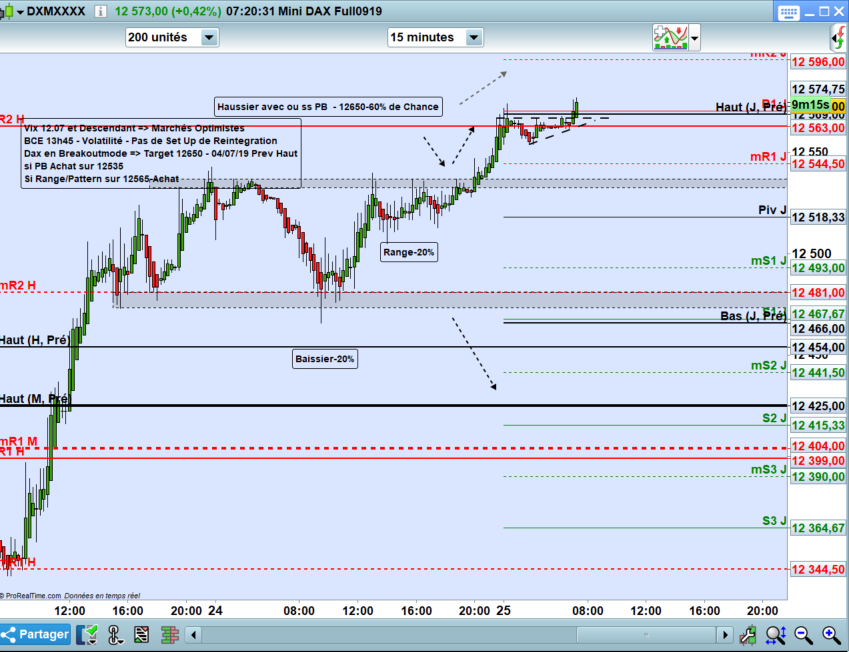Click the add indicator chart icon
Viewport: 849px width, 652px height.
click(x=670, y=37)
